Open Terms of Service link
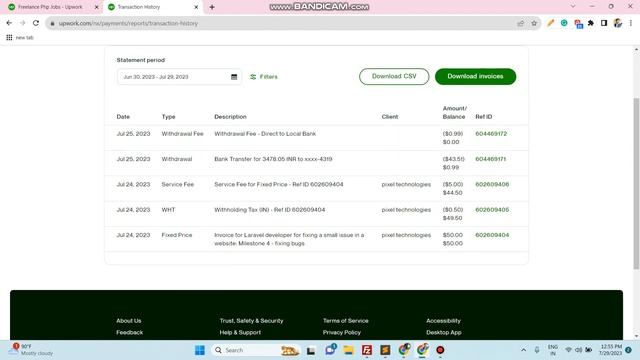The image size is (640, 360). (x=346, y=321)
